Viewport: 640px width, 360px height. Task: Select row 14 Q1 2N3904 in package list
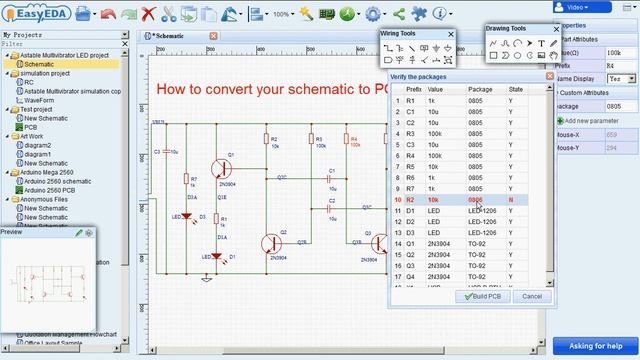coord(460,244)
